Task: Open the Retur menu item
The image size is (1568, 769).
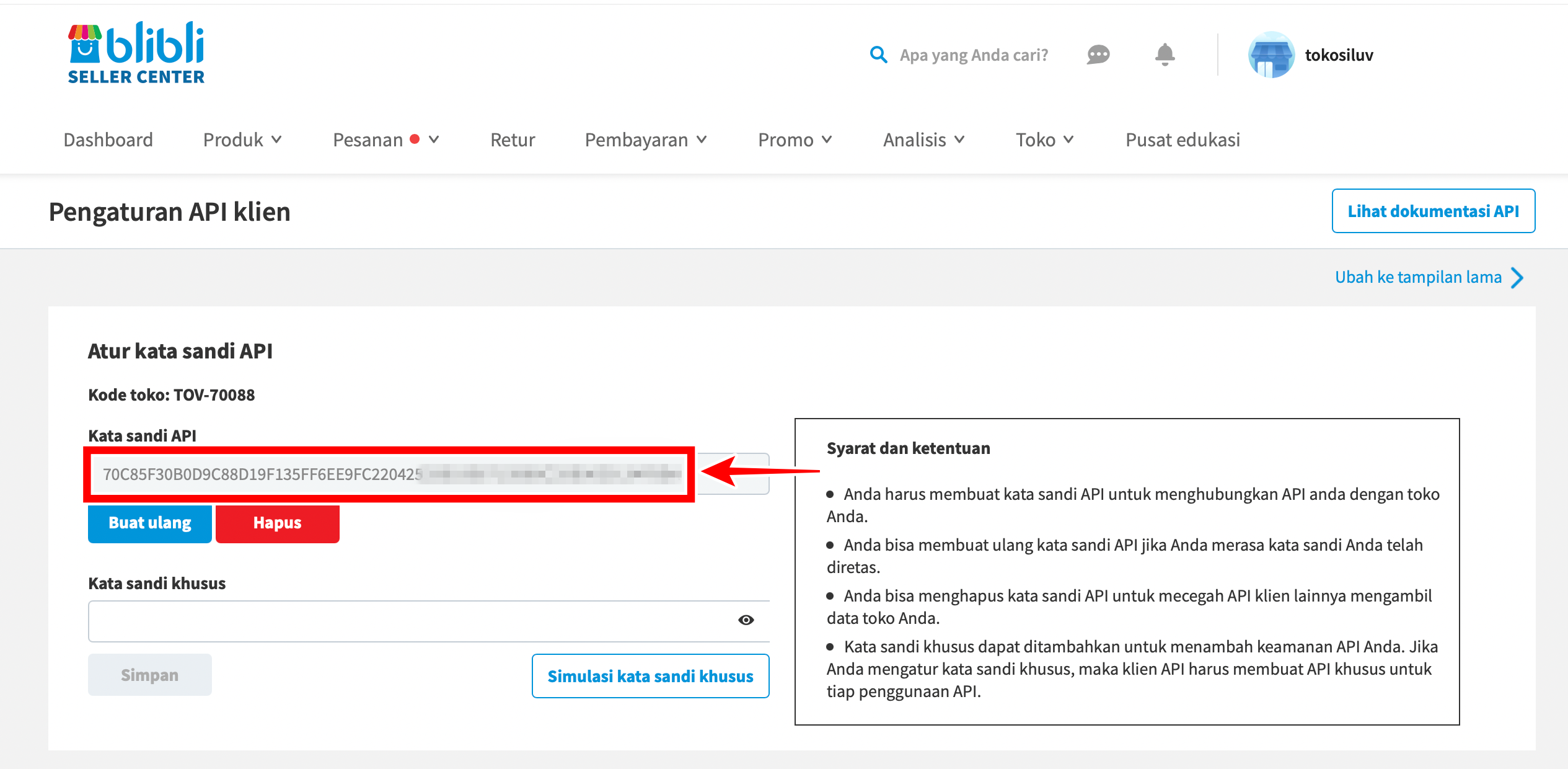Action: [512, 140]
